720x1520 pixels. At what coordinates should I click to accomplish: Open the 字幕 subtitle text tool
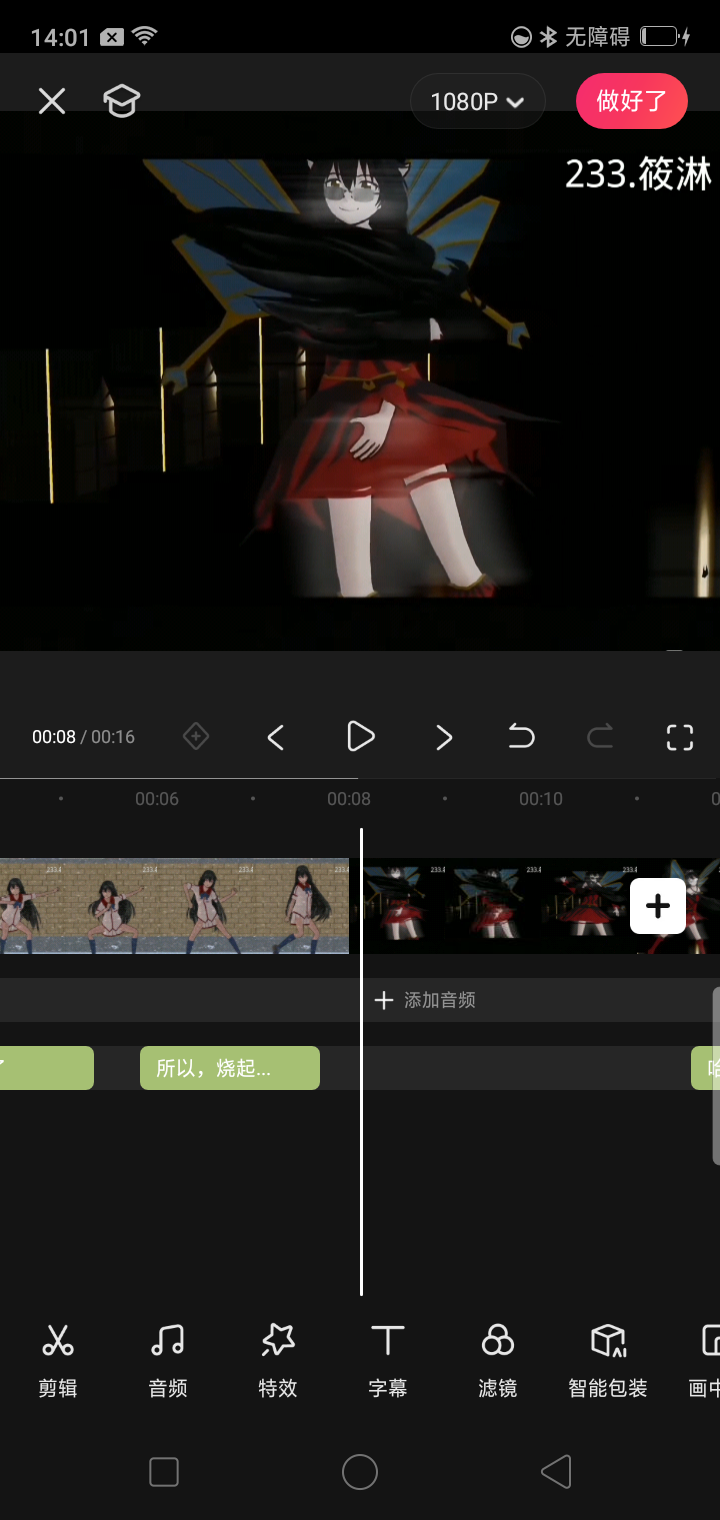pyautogui.click(x=388, y=1358)
